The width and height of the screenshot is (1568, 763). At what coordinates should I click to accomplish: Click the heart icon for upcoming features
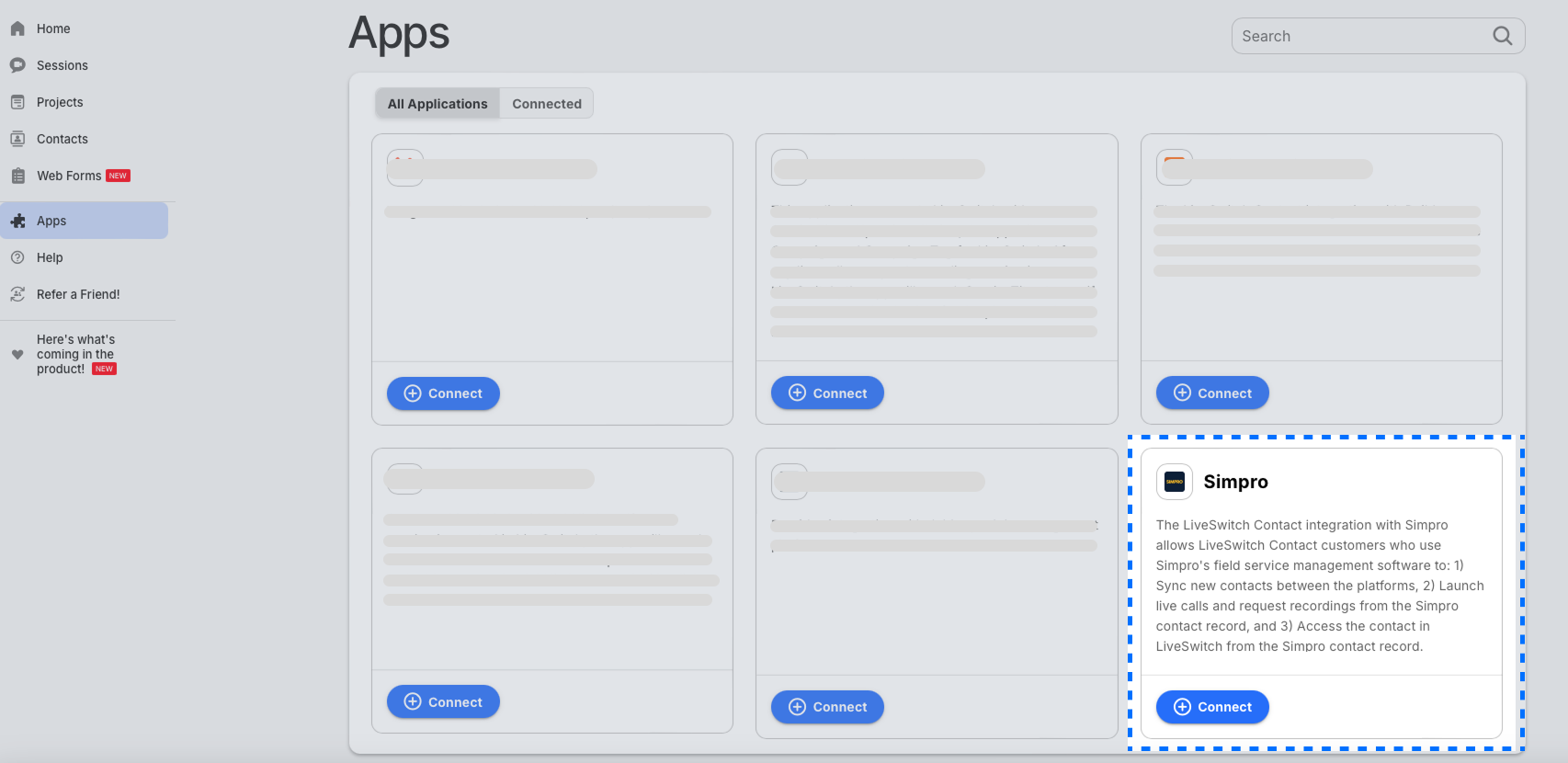17,354
